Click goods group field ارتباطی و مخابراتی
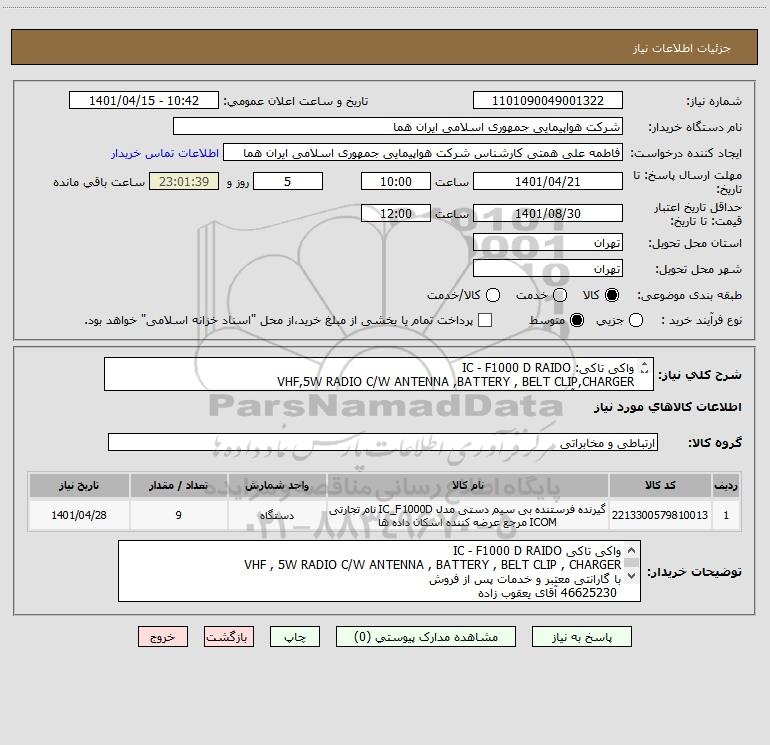This screenshot has width=770, height=745. tap(383, 442)
